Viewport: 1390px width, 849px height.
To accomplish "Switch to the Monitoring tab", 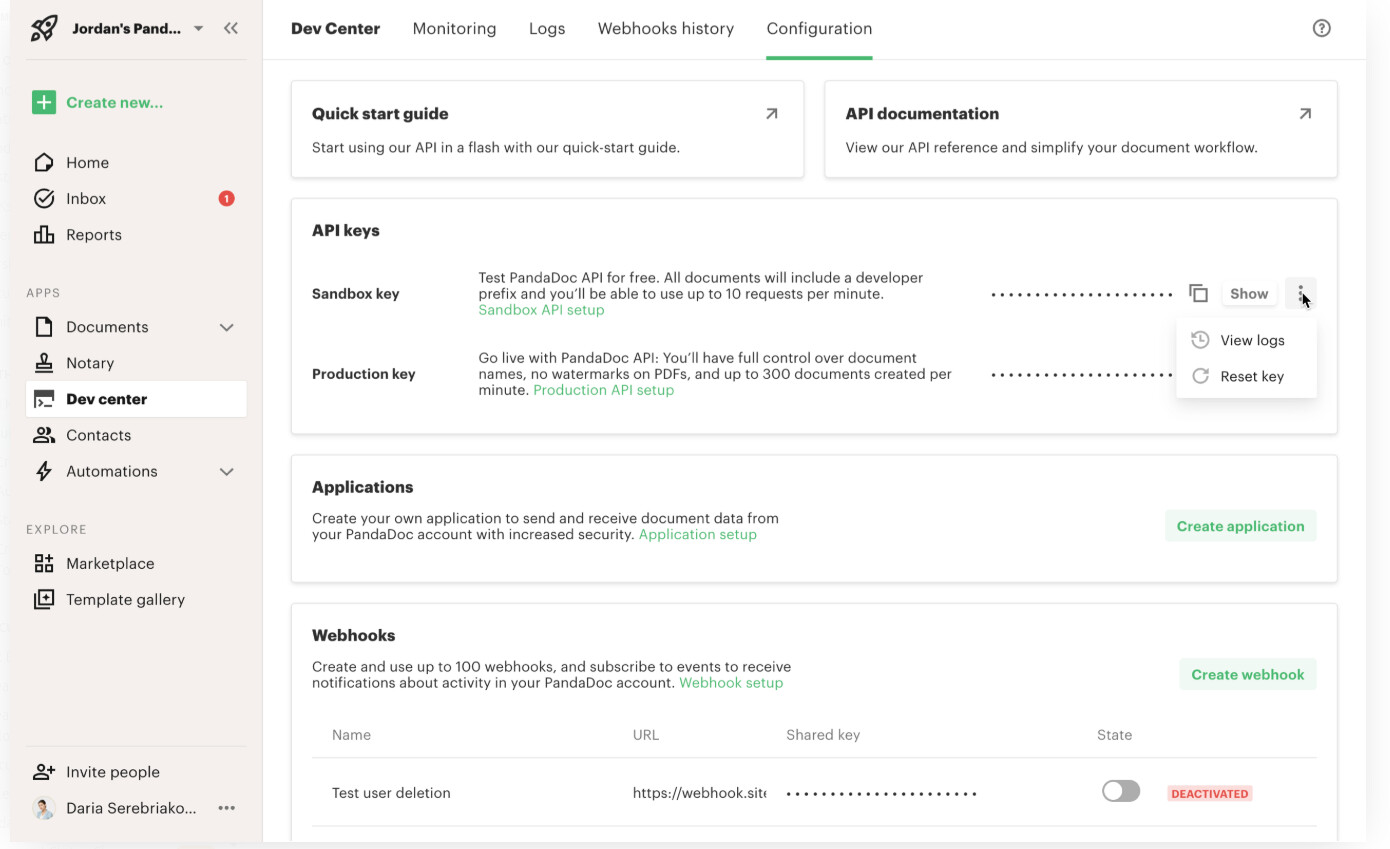I will (x=454, y=29).
